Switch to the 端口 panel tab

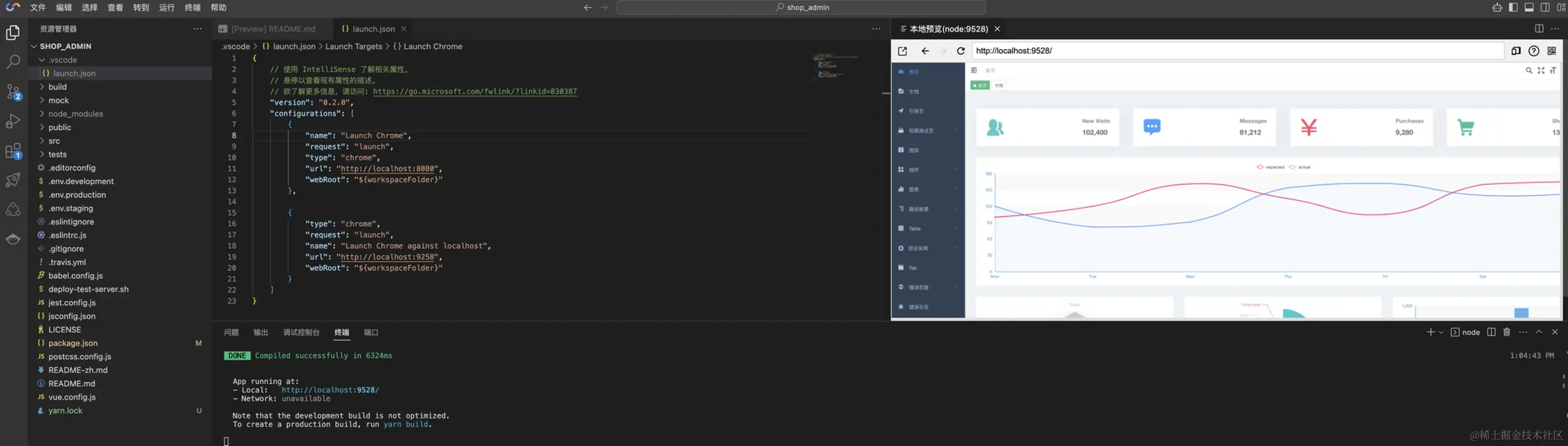[370, 332]
